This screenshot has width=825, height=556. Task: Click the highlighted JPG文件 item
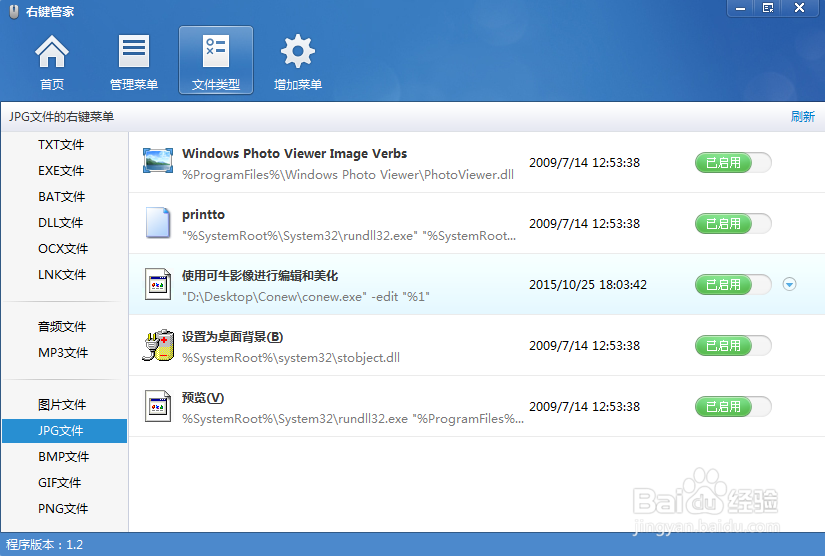tap(65, 431)
